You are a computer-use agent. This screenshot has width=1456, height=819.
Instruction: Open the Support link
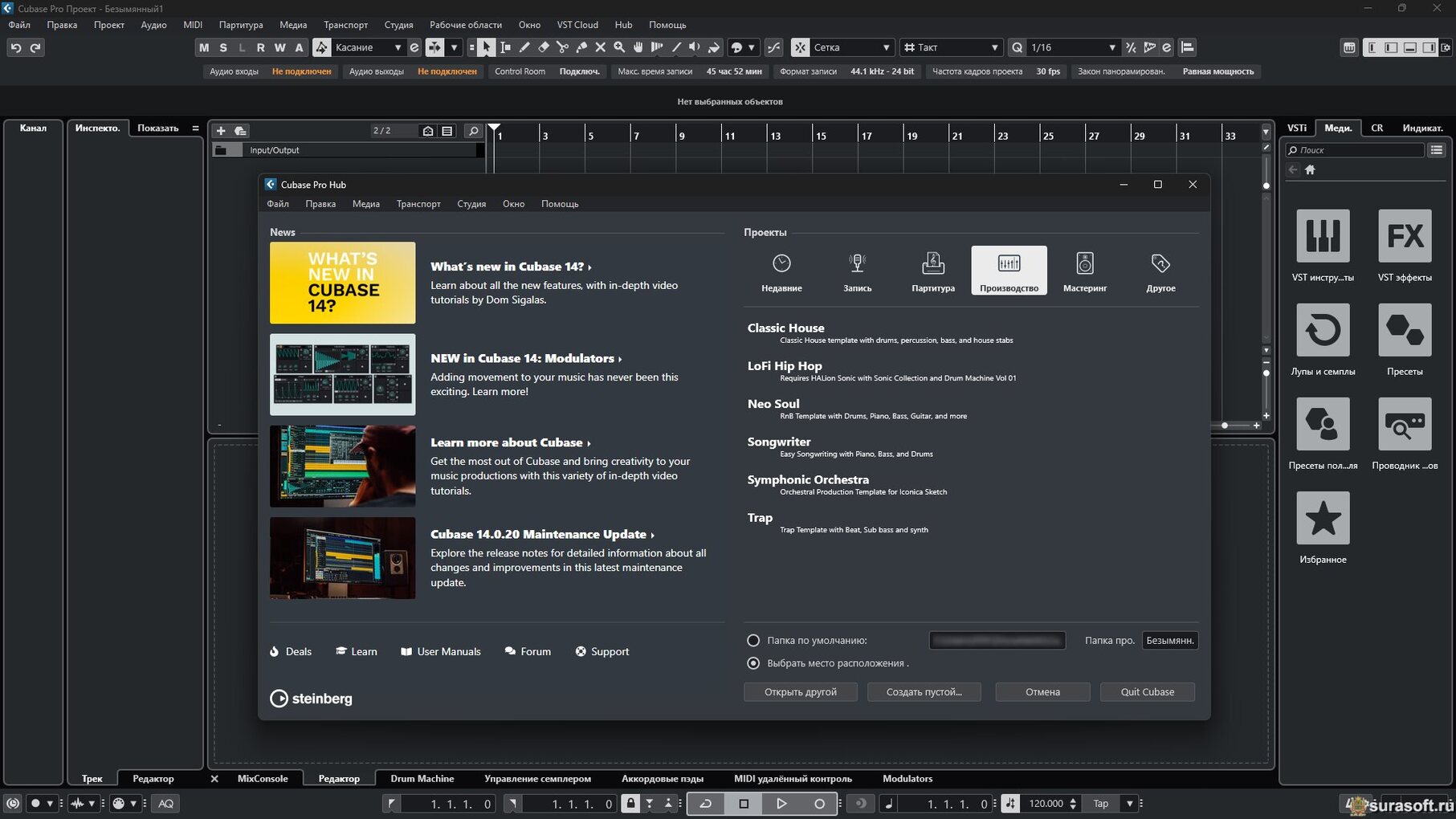click(602, 651)
